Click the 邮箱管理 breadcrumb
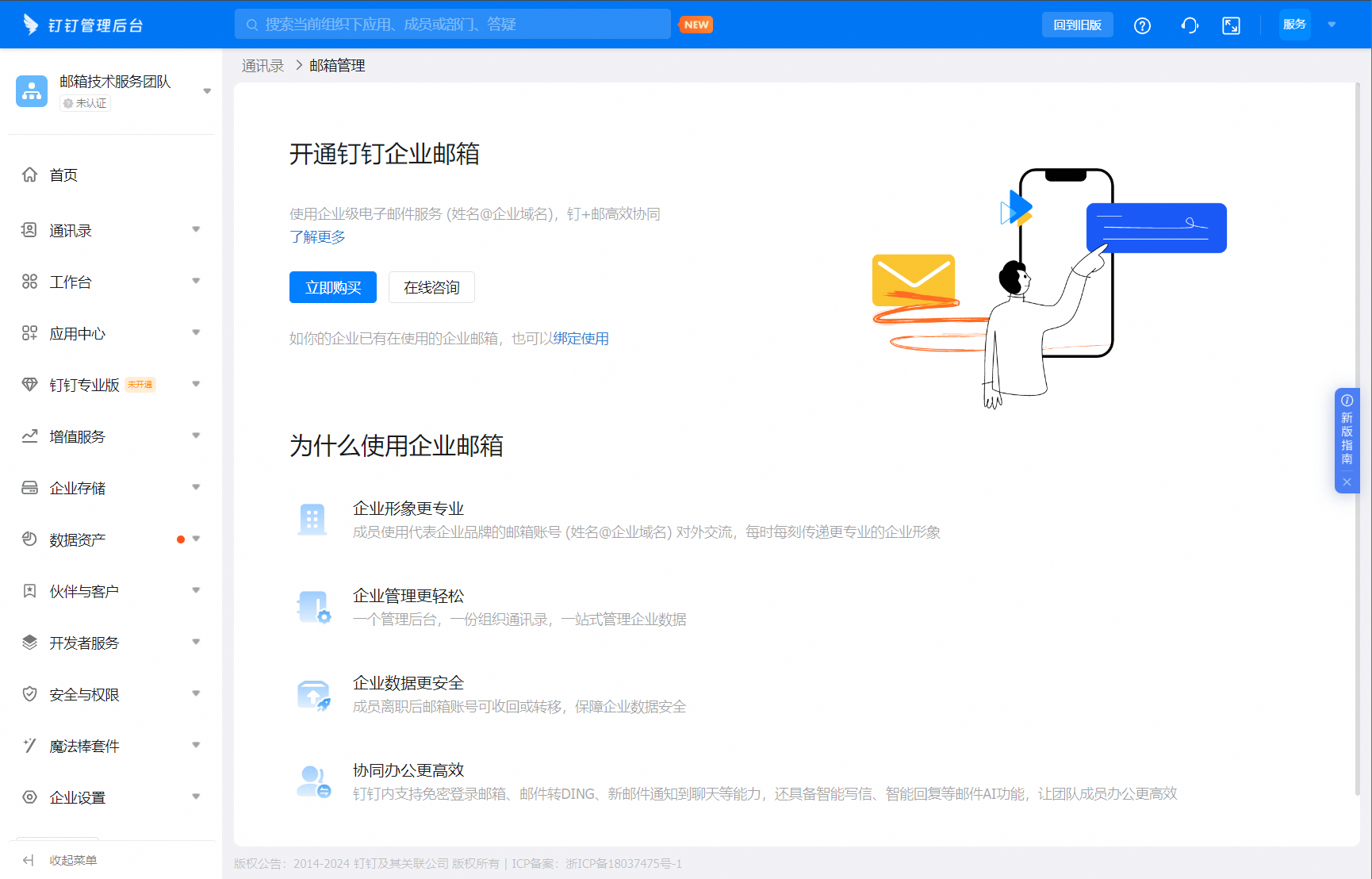 pos(337,66)
